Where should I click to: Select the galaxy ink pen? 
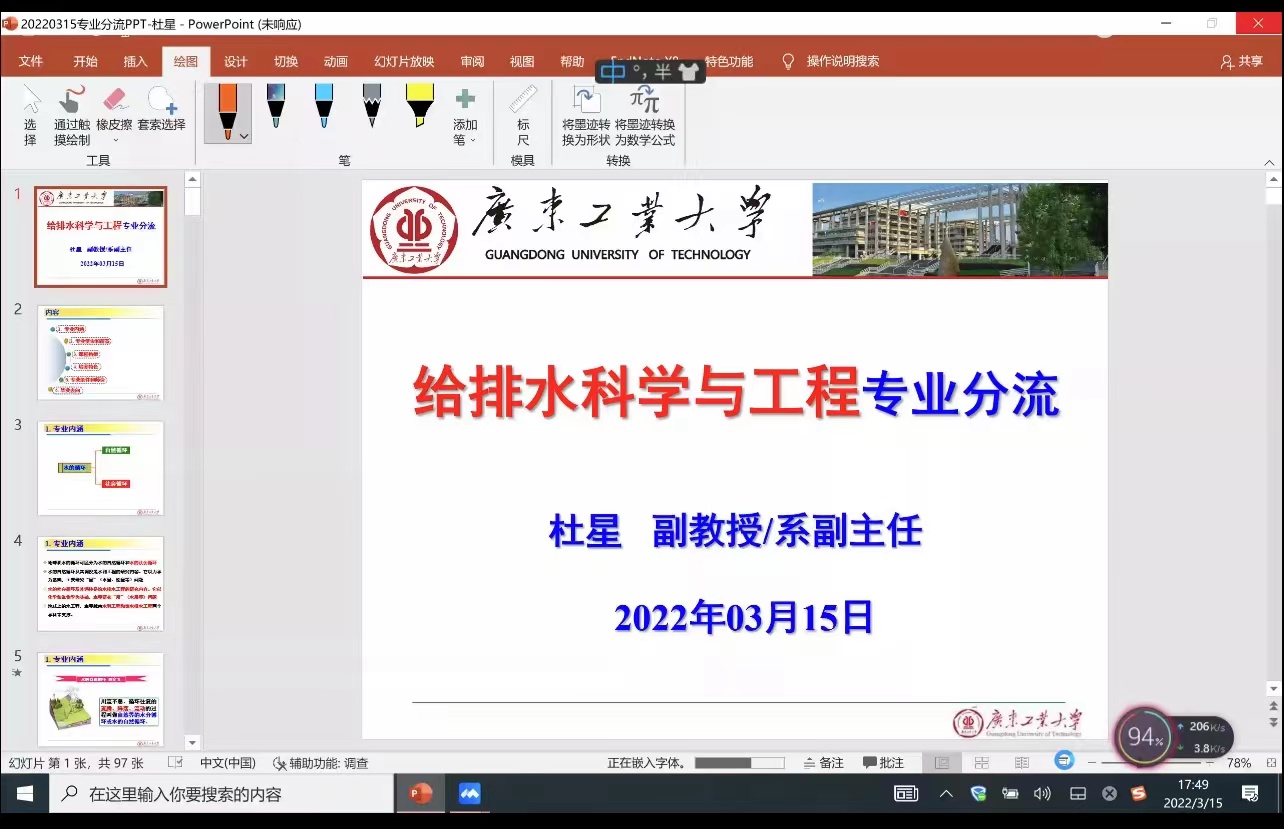(x=276, y=106)
